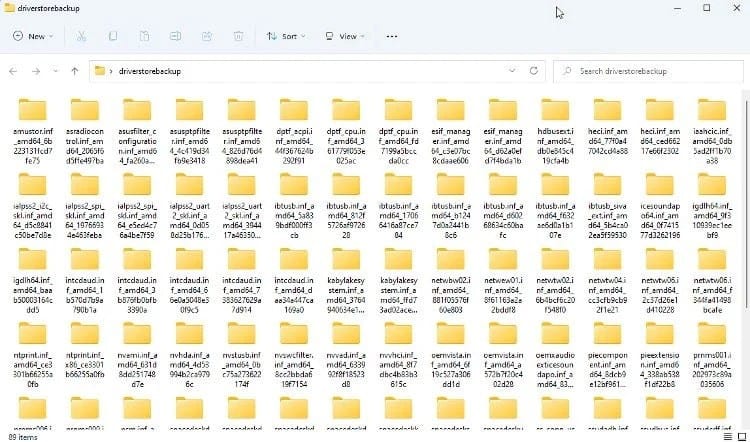Go up one directory level
Screen dimensions: 750x442
point(75,71)
